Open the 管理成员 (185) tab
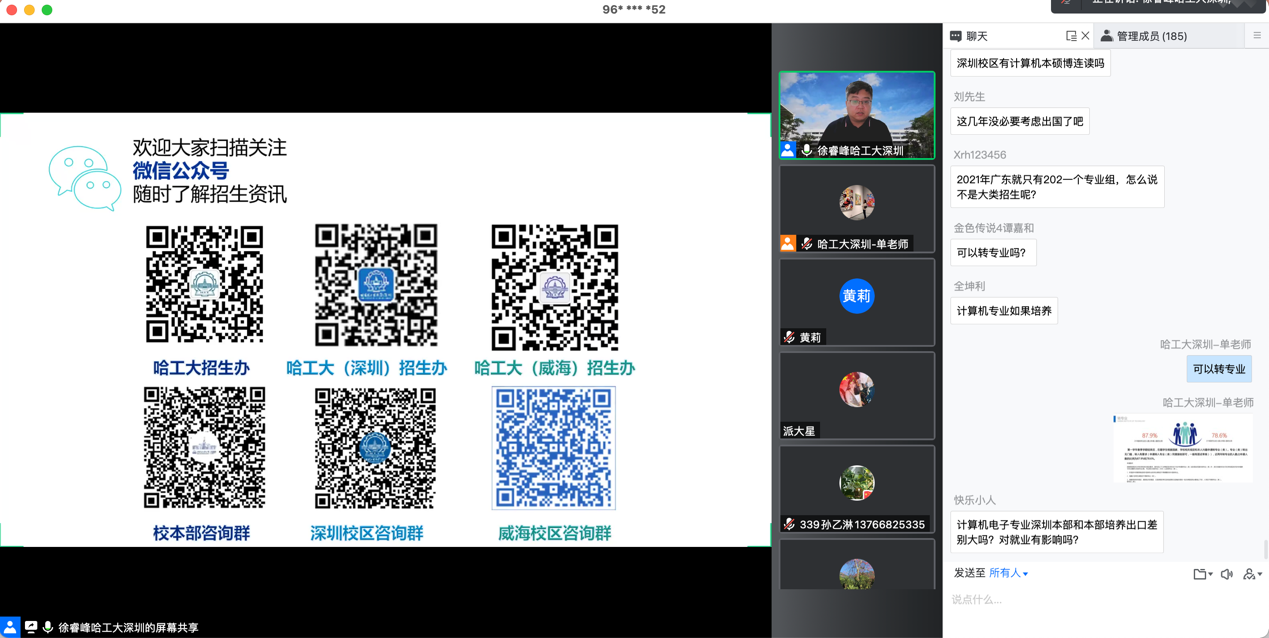This screenshot has width=1269, height=638. pyautogui.click(x=1143, y=36)
